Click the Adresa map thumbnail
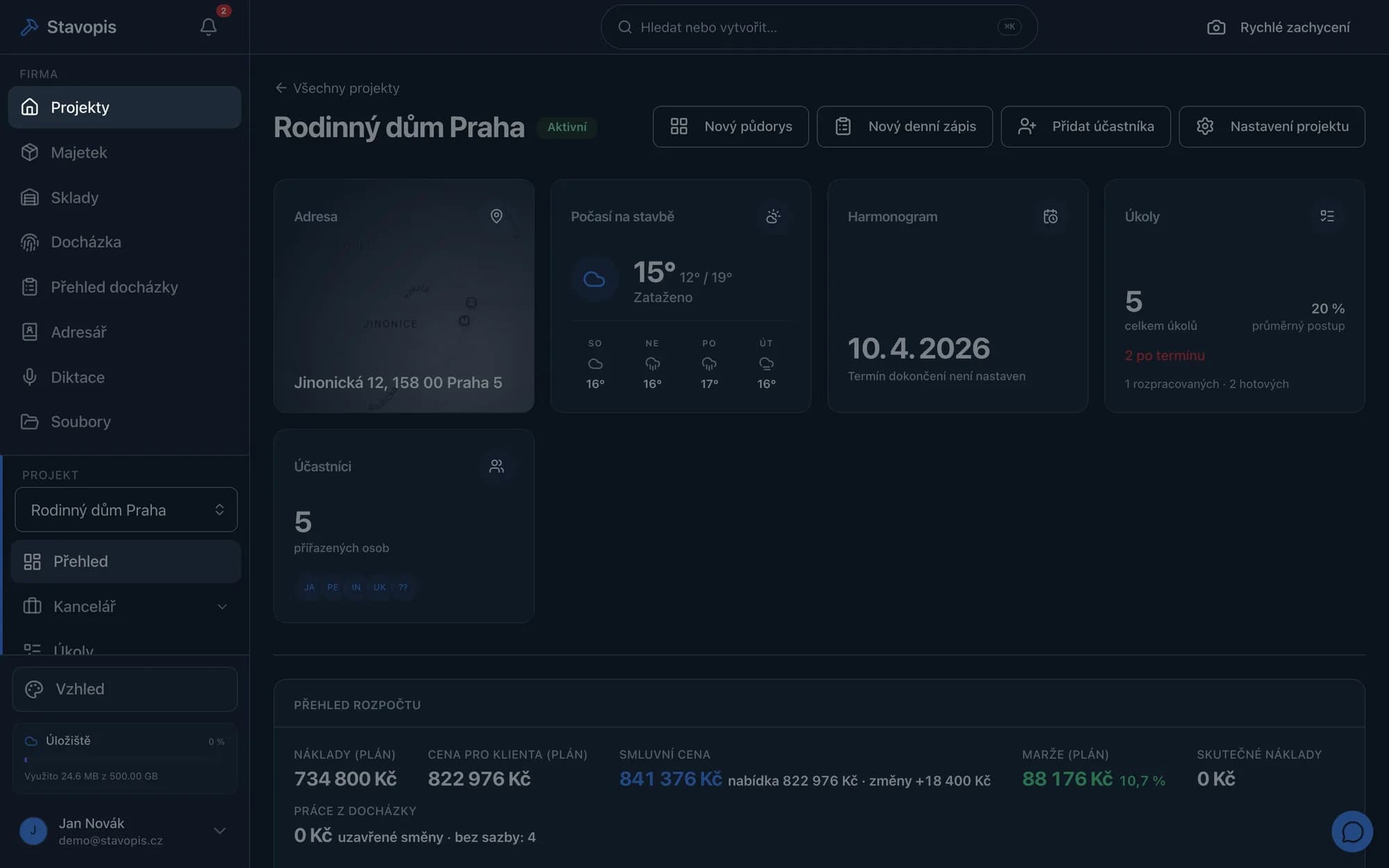1389x868 pixels. (x=404, y=296)
